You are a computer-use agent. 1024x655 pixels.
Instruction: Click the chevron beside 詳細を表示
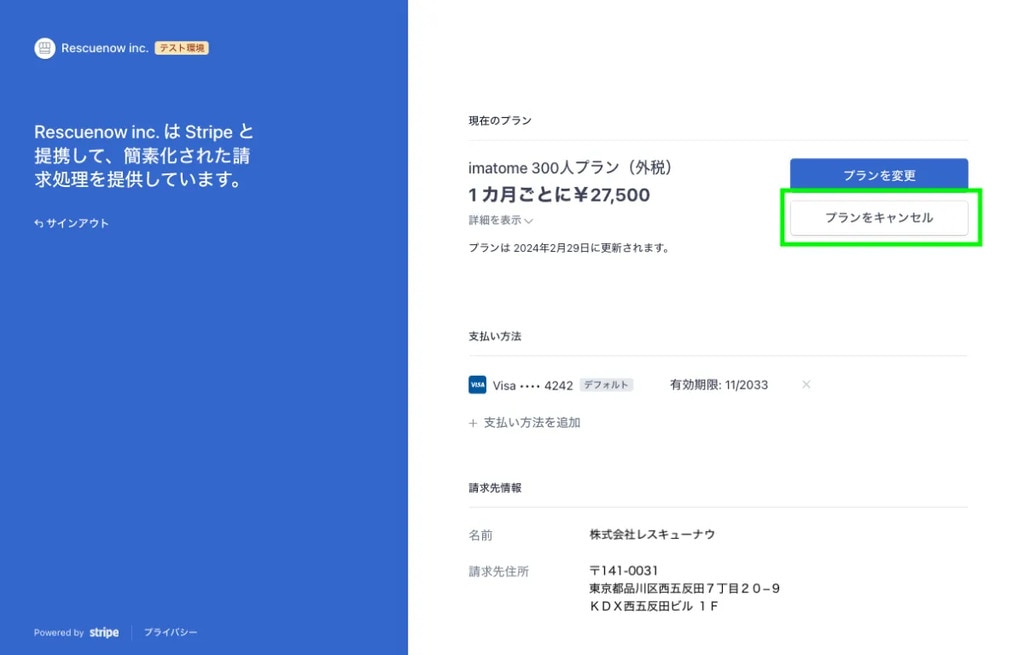point(529,221)
